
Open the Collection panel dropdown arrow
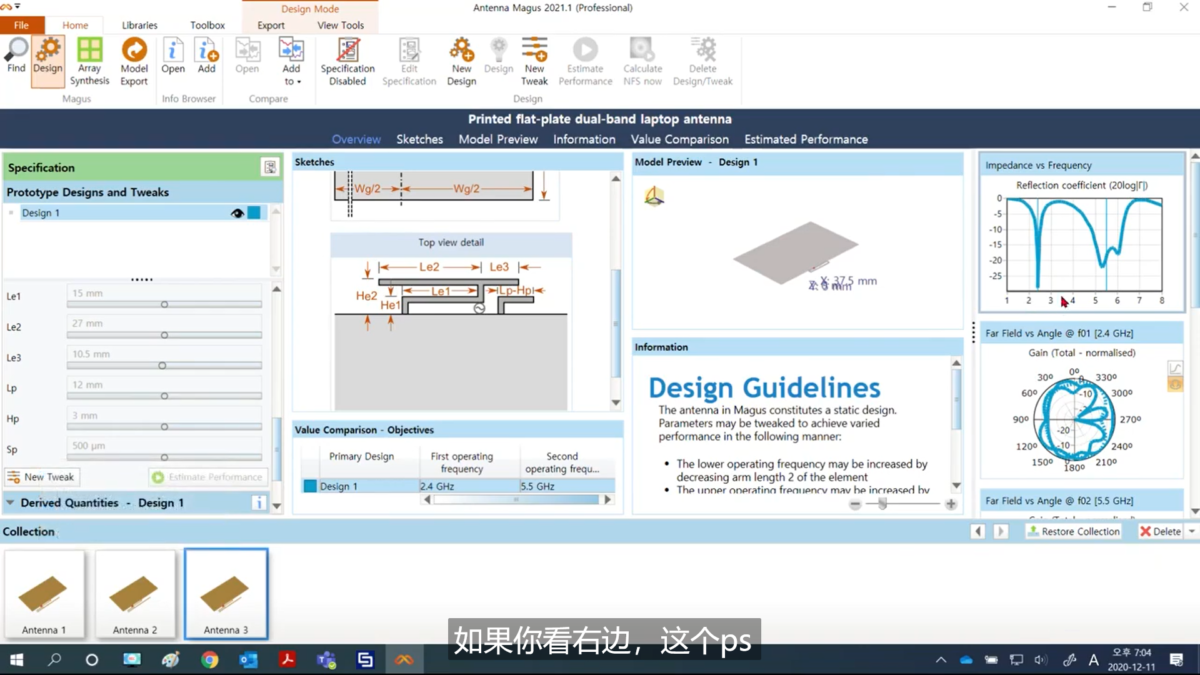tap(1191, 532)
